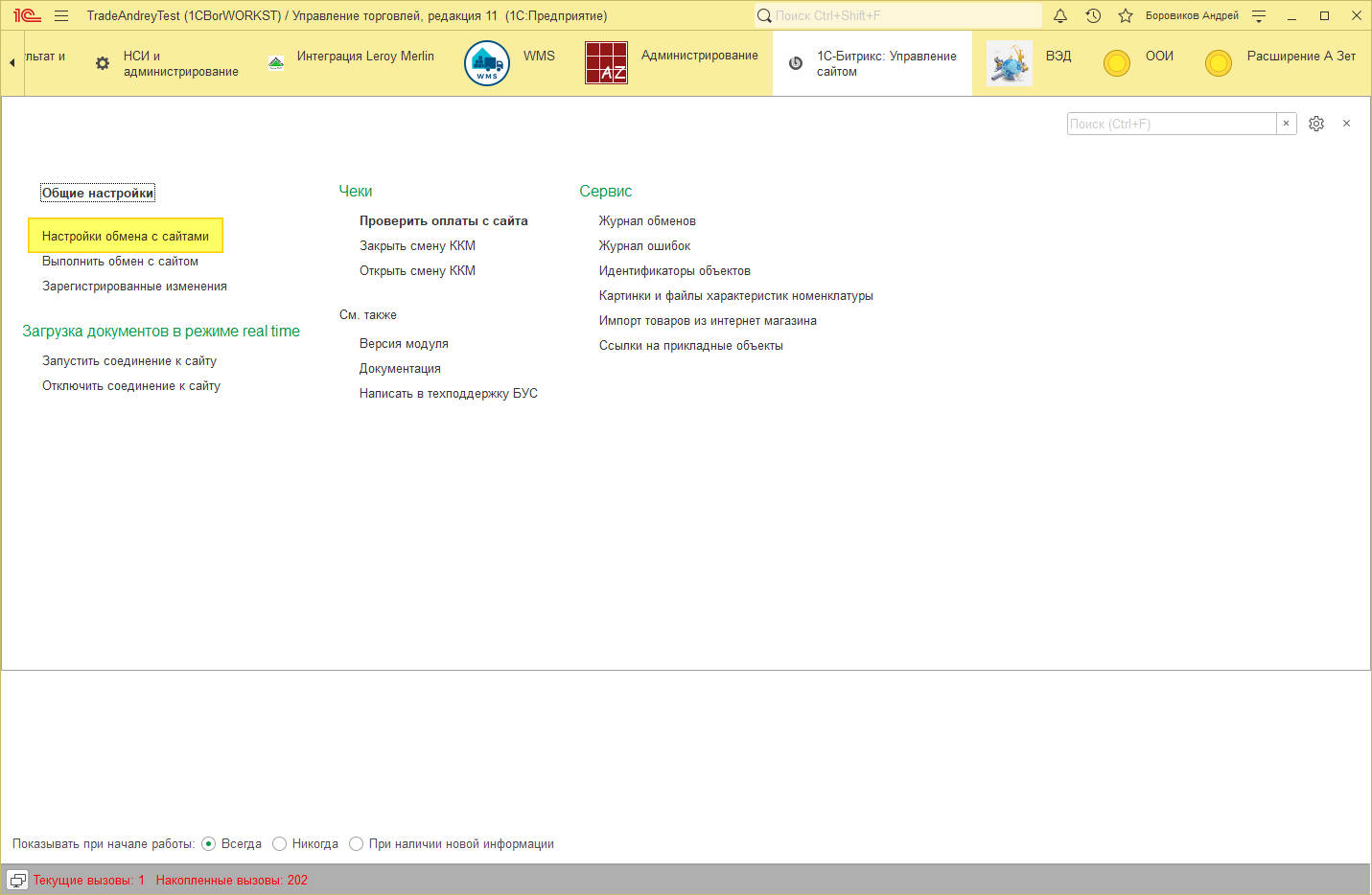Click the favorites star icon
The image size is (1372, 895).
[1126, 15]
